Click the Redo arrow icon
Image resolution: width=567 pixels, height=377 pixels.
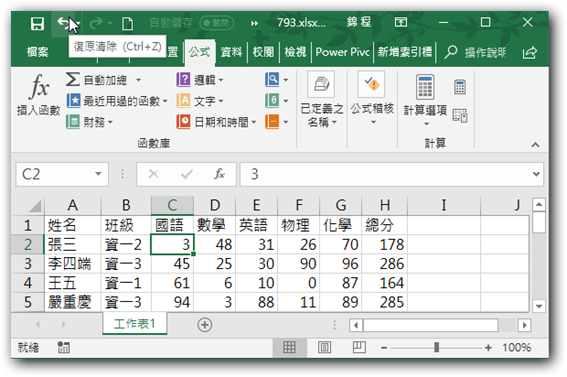pyautogui.click(x=95, y=23)
